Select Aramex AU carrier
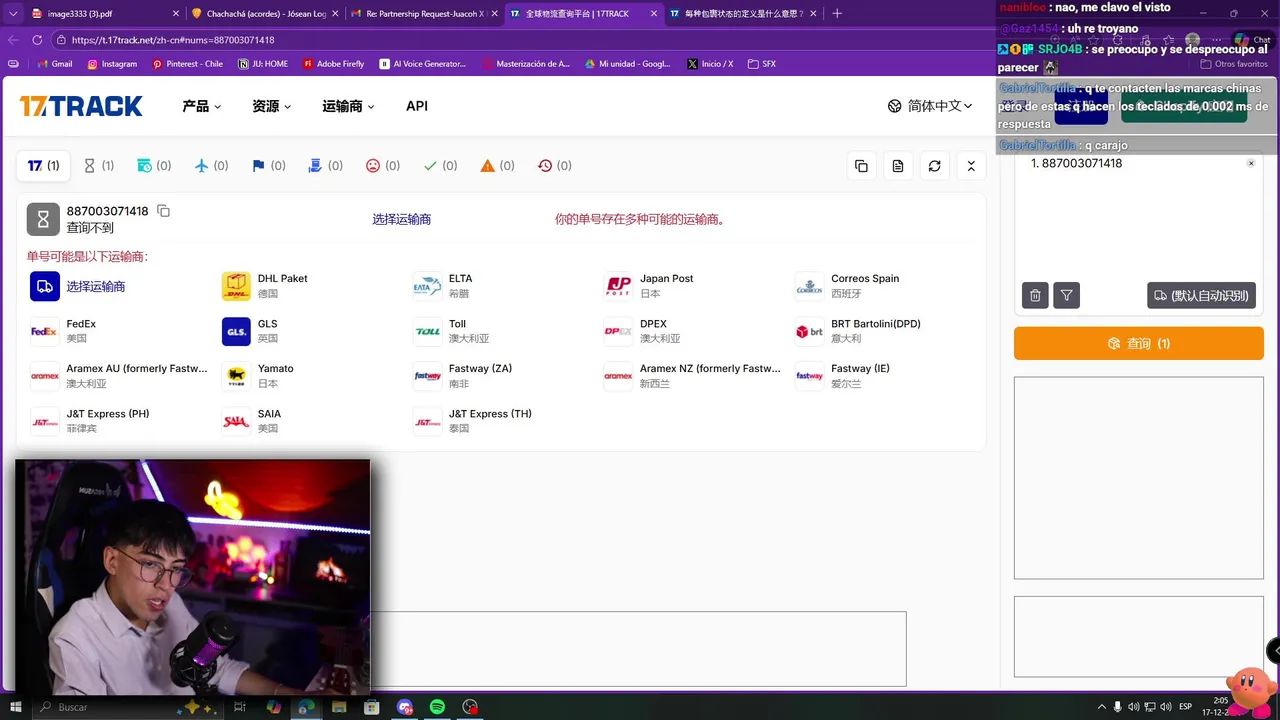The width and height of the screenshot is (1280, 720). tap(119, 376)
